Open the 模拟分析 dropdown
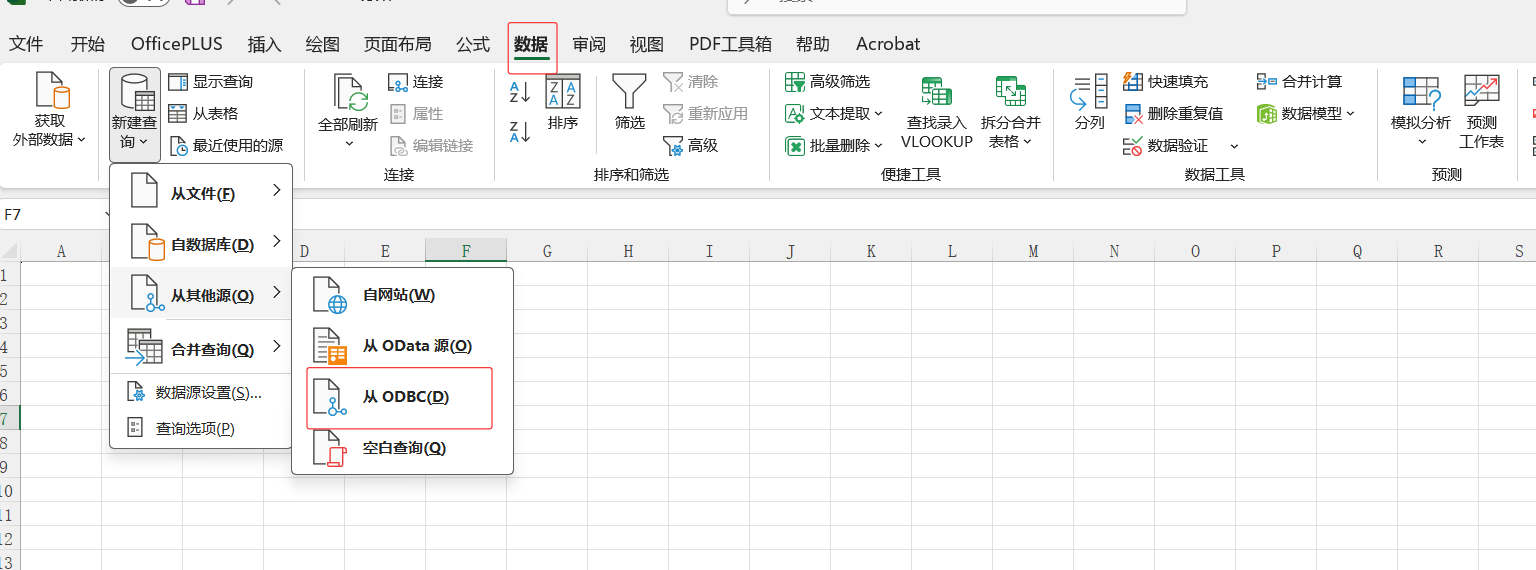1536x570 pixels. pos(1421,112)
